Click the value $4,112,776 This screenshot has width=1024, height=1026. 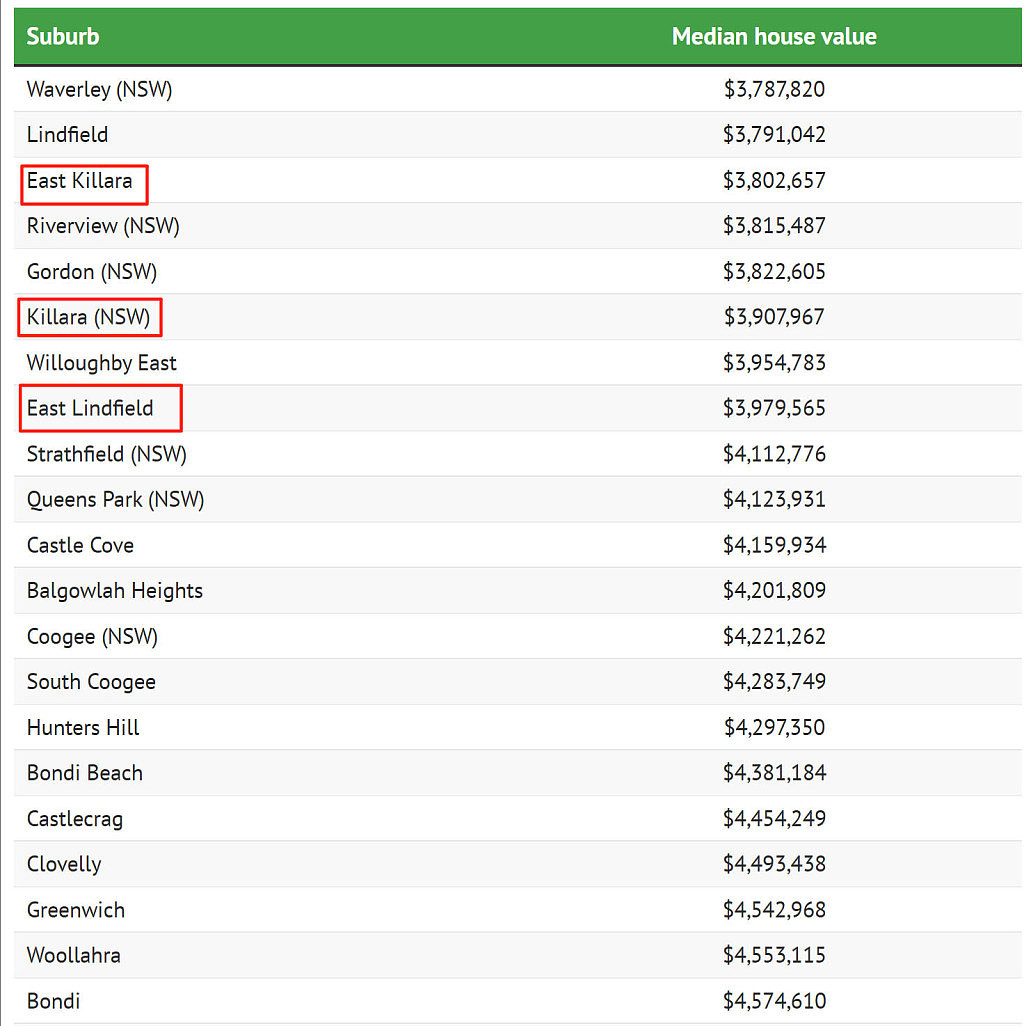click(x=774, y=454)
